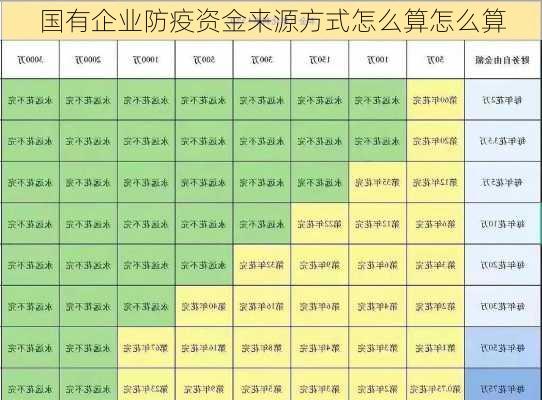
Task: Click the 每年花5万 row label
Action: coord(502,182)
